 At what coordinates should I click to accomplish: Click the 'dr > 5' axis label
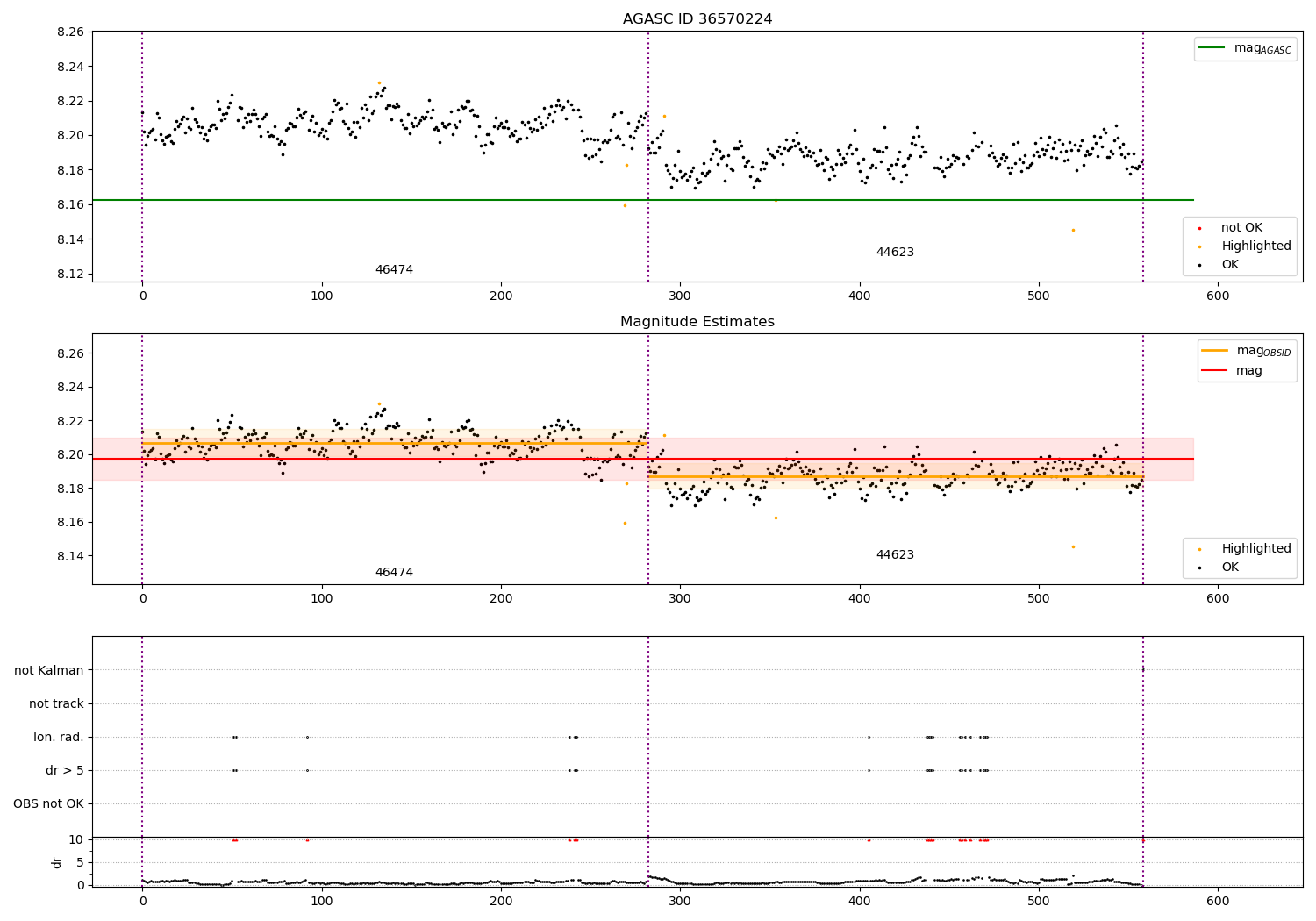pyautogui.click(x=65, y=770)
